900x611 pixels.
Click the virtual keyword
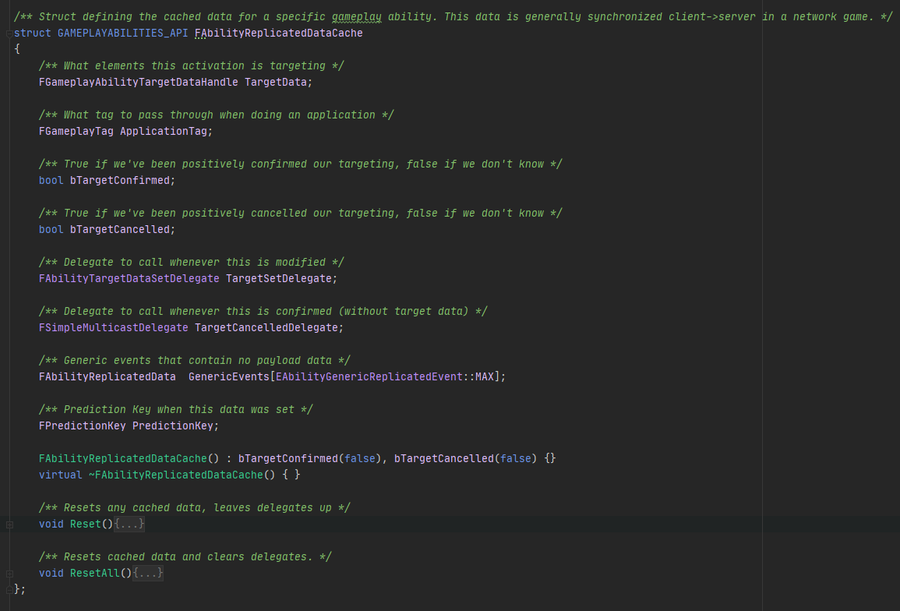[60, 475]
